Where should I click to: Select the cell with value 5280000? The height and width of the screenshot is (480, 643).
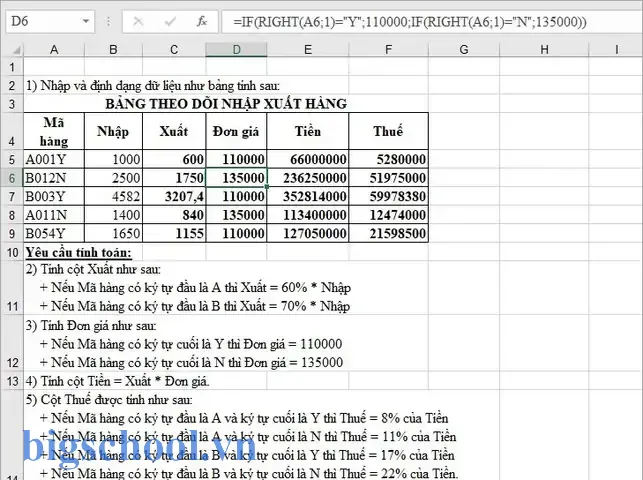(x=388, y=159)
